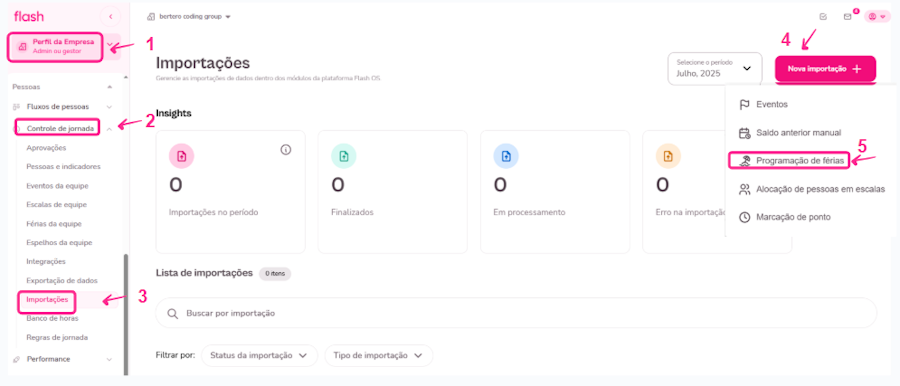The width and height of the screenshot is (900, 386).
Task: Click the Marcação de ponto clock icon
Action: click(744, 218)
